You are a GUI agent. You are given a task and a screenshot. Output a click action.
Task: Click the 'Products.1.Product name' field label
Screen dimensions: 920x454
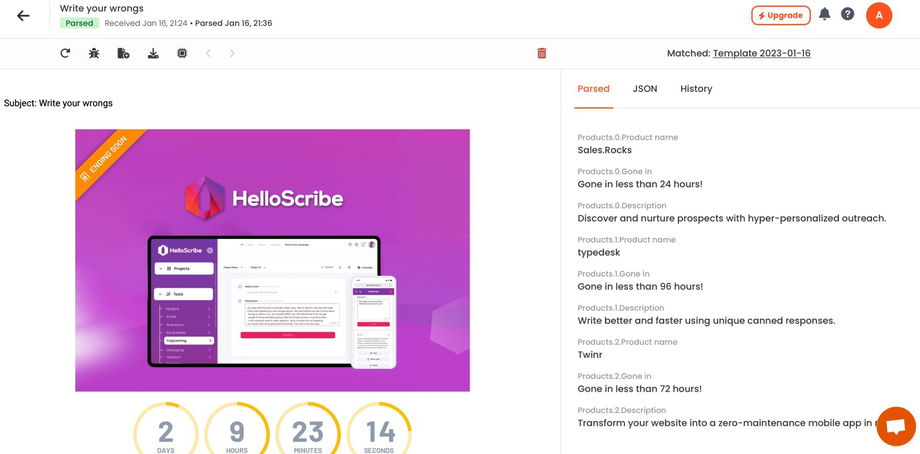coord(627,240)
